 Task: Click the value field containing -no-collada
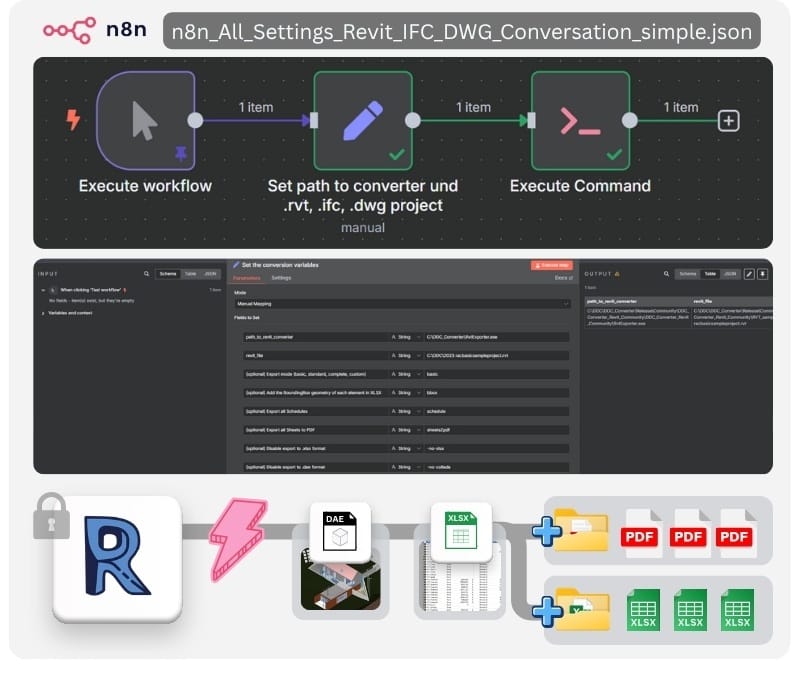[496, 467]
